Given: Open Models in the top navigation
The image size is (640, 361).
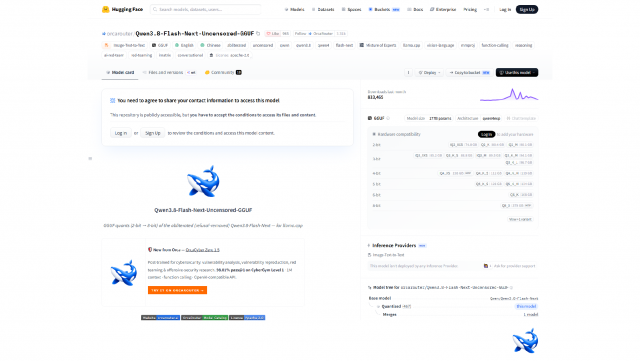Looking at the screenshot, I should click(x=294, y=9).
